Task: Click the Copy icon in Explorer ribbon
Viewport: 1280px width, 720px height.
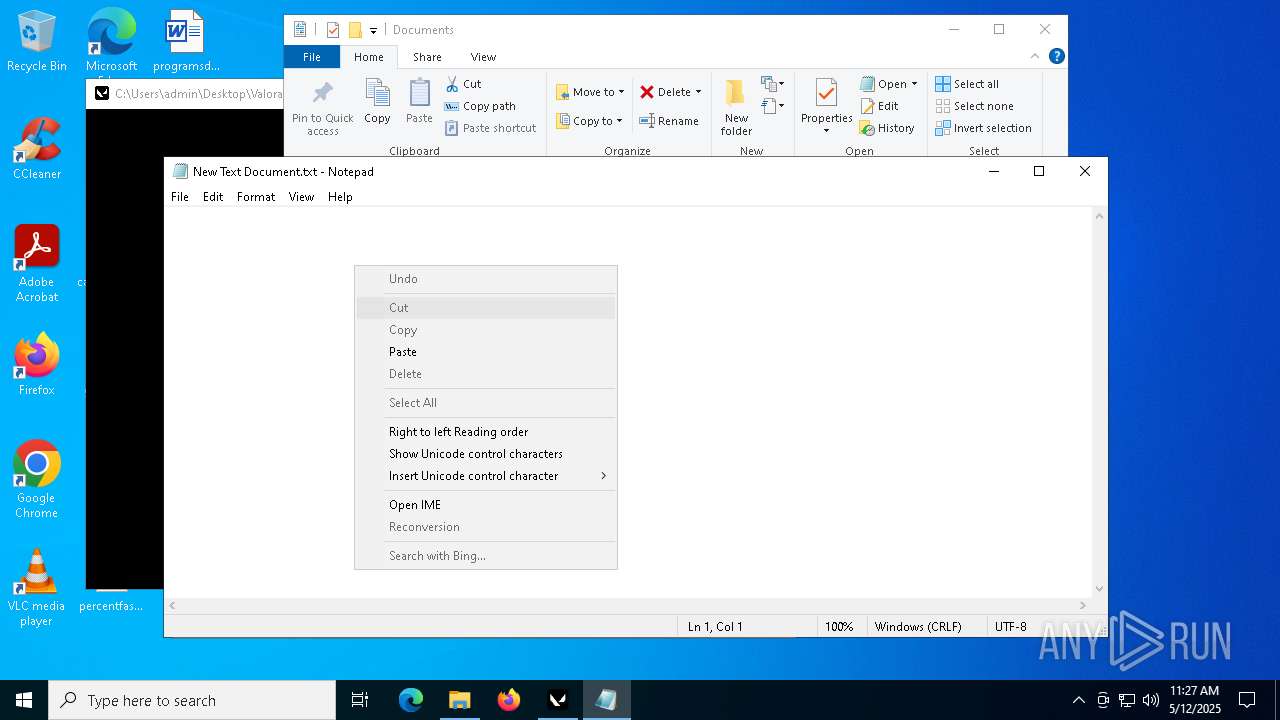Action: pos(377,101)
